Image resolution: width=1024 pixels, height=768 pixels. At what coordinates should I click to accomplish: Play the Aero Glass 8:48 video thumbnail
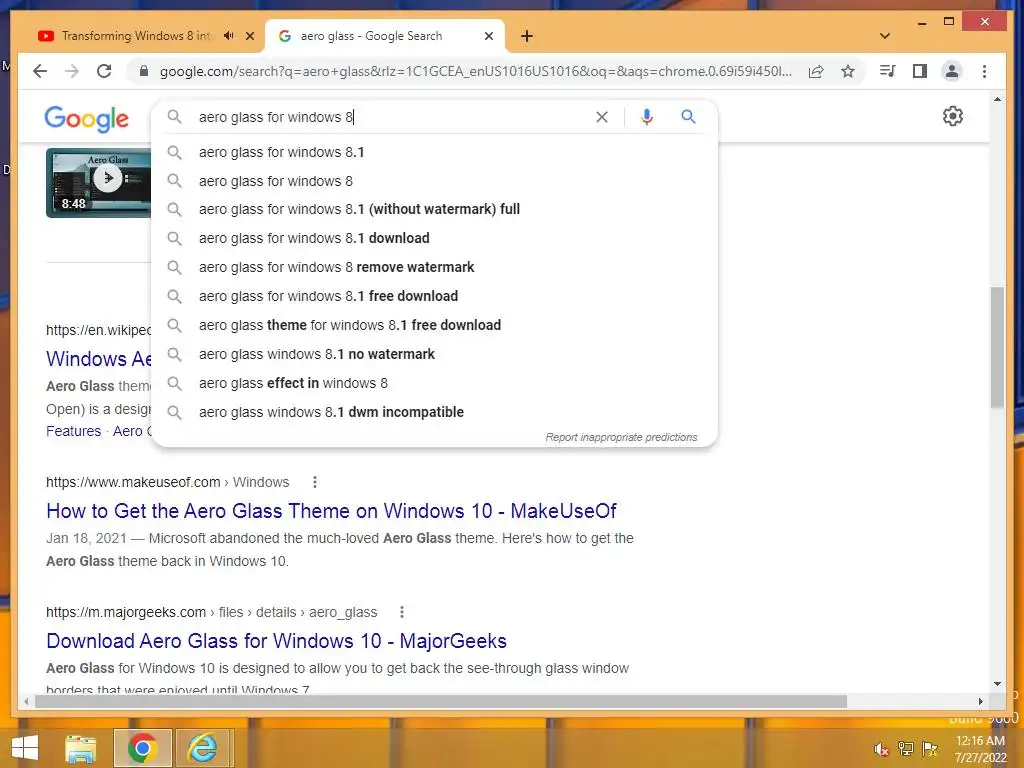tap(98, 184)
